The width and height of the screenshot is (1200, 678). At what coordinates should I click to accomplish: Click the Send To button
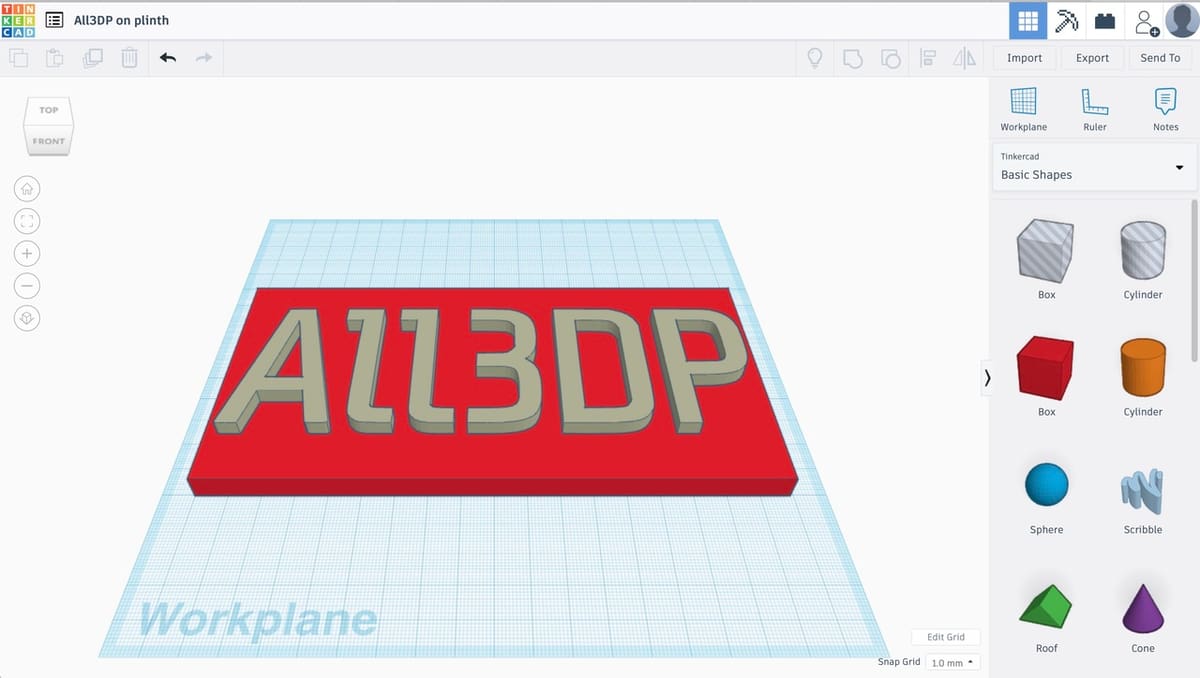(1160, 58)
